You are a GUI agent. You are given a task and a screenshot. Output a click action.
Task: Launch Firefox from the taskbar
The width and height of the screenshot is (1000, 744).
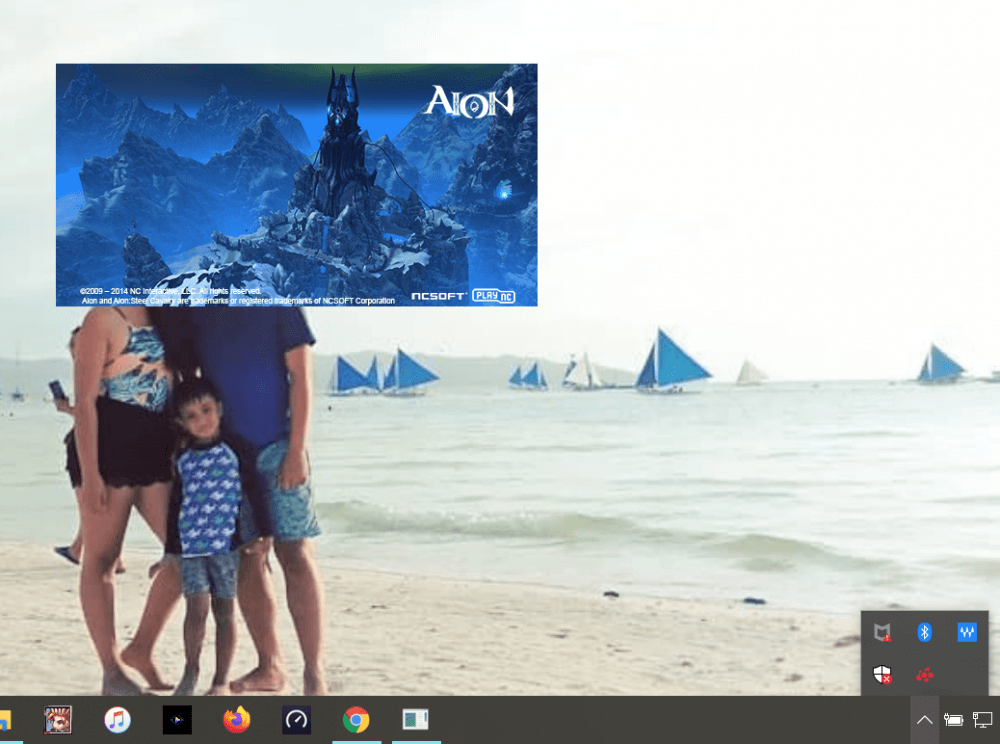[x=237, y=720]
